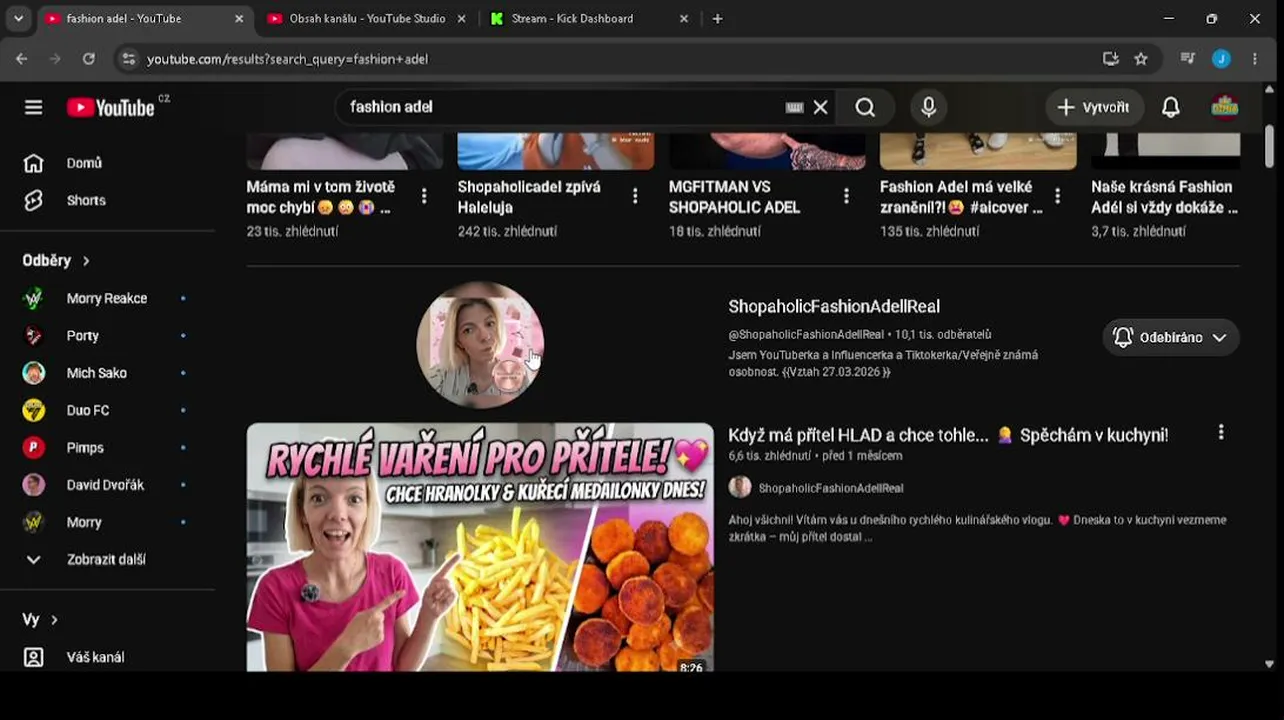1284x720 pixels.
Task: Open options for "Fashion Adel má velké zranění" video
Action: pos(1057,196)
